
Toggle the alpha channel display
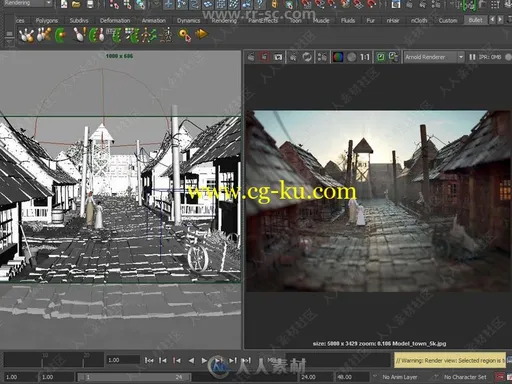click(351, 57)
